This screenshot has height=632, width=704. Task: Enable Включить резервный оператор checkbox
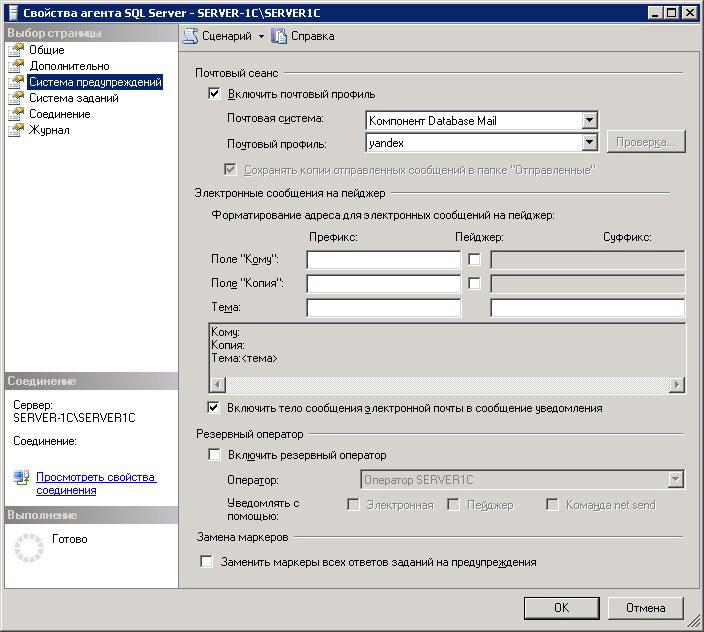tap(214, 455)
